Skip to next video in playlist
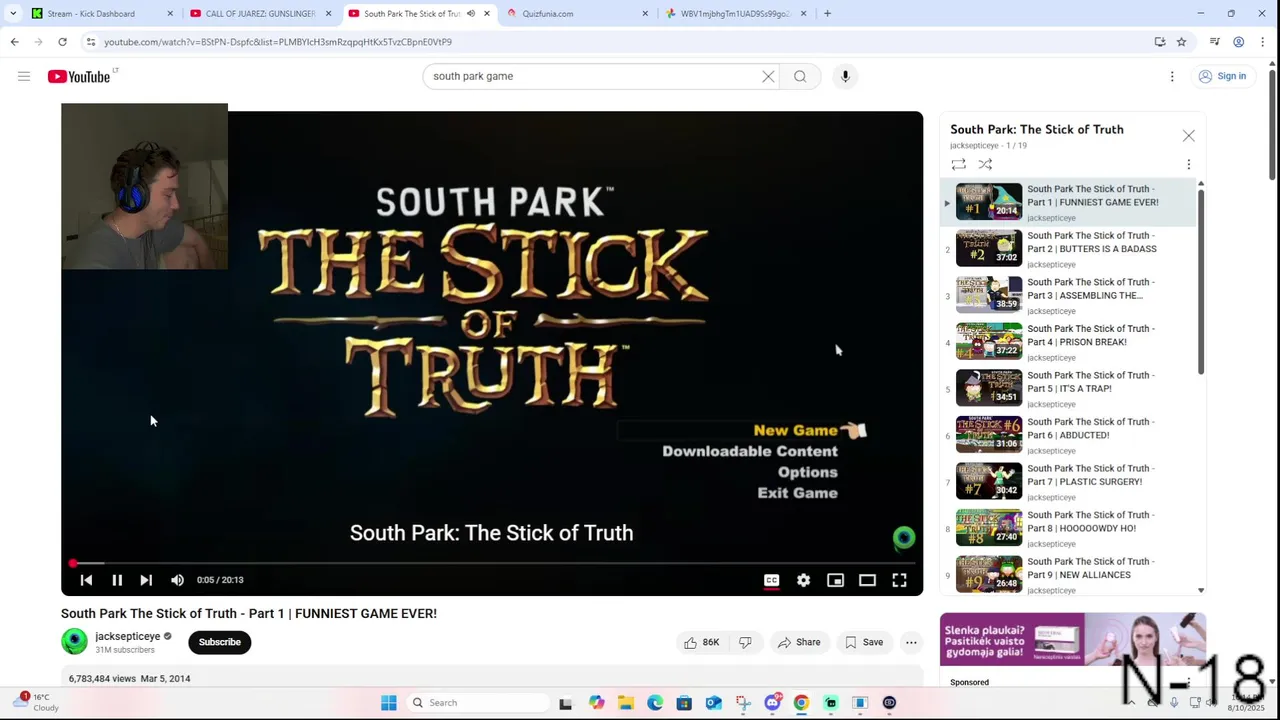Image resolution: width=1280 pixels, height=720 pixels. 146,580
